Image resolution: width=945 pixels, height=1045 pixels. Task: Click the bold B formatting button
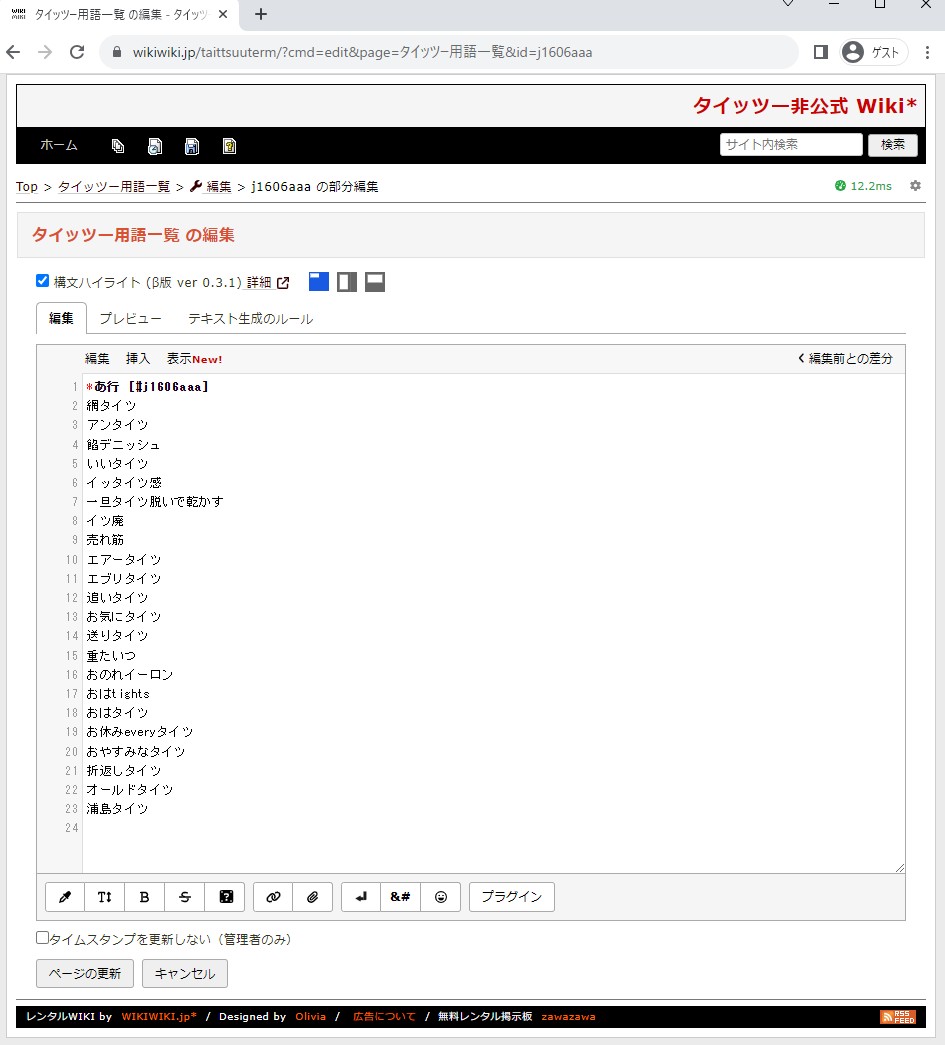145,897
